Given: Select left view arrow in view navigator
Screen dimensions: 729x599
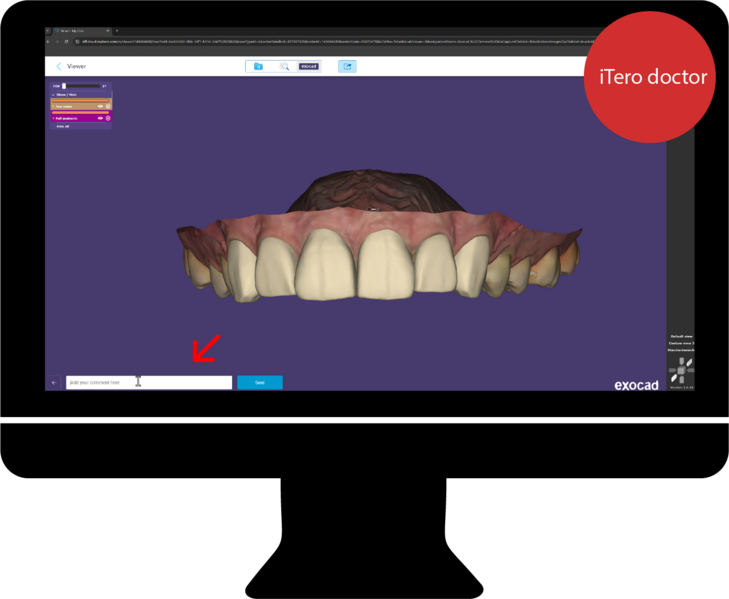Looking at the screenshot, I should [x=672, y=370].
